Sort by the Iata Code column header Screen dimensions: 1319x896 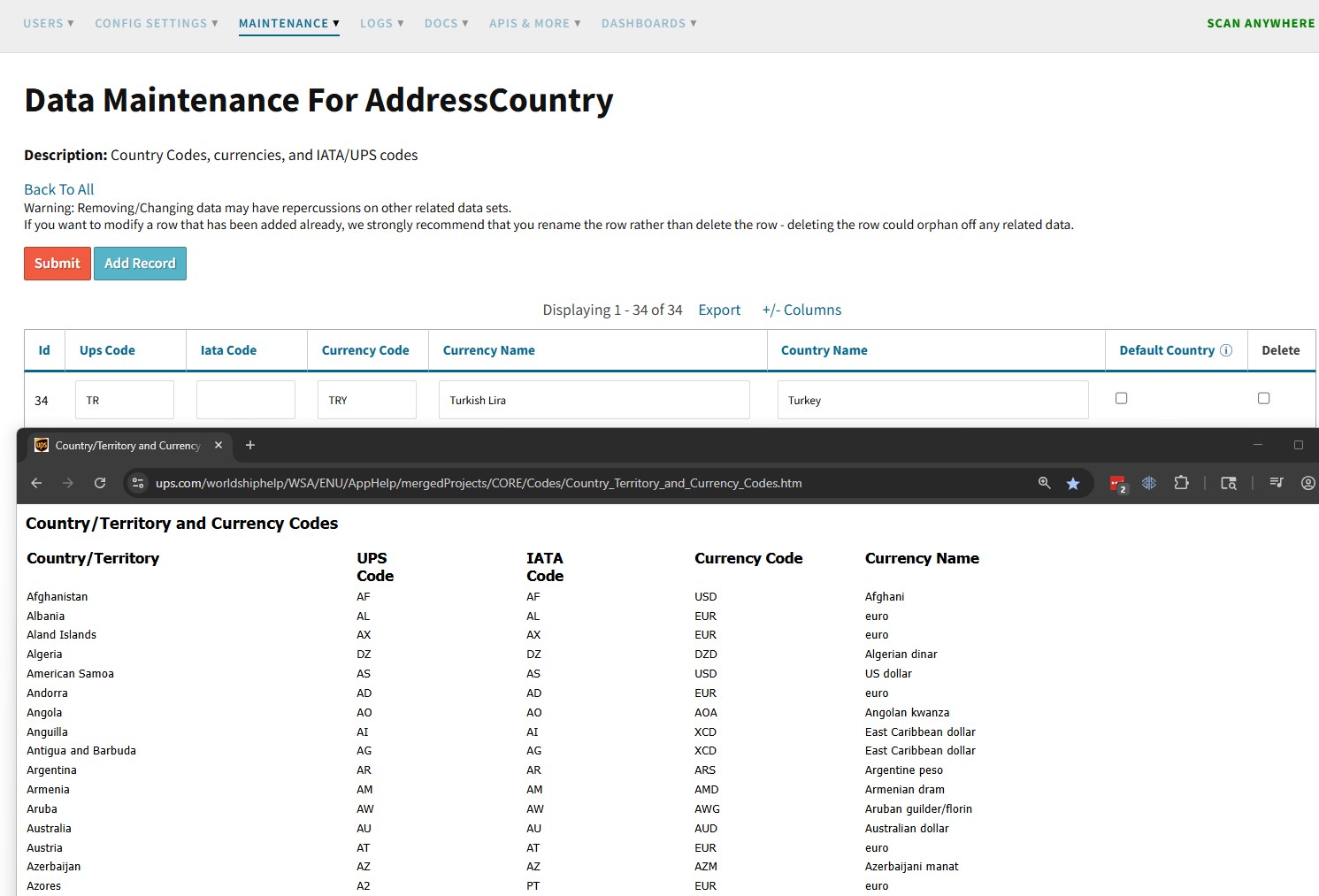[x=228, y=350]
